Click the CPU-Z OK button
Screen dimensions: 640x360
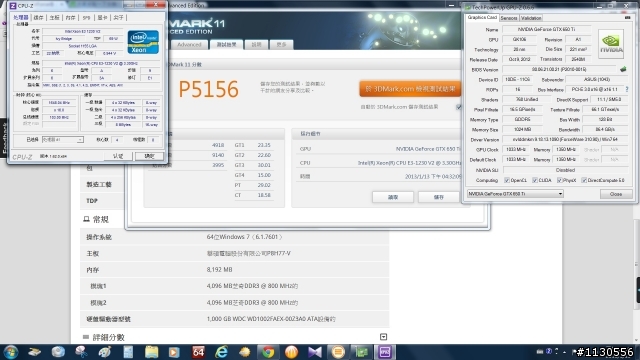149,156
